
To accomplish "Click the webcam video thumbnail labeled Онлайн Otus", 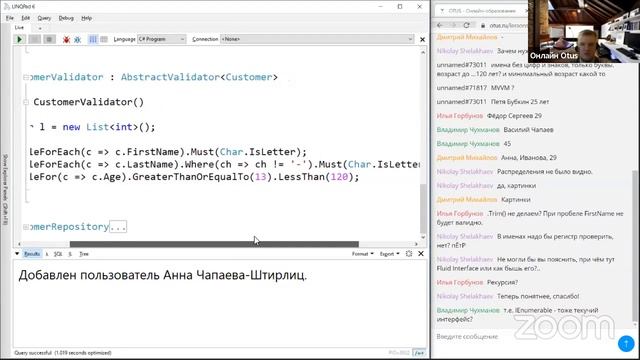I will click(584, 31).
